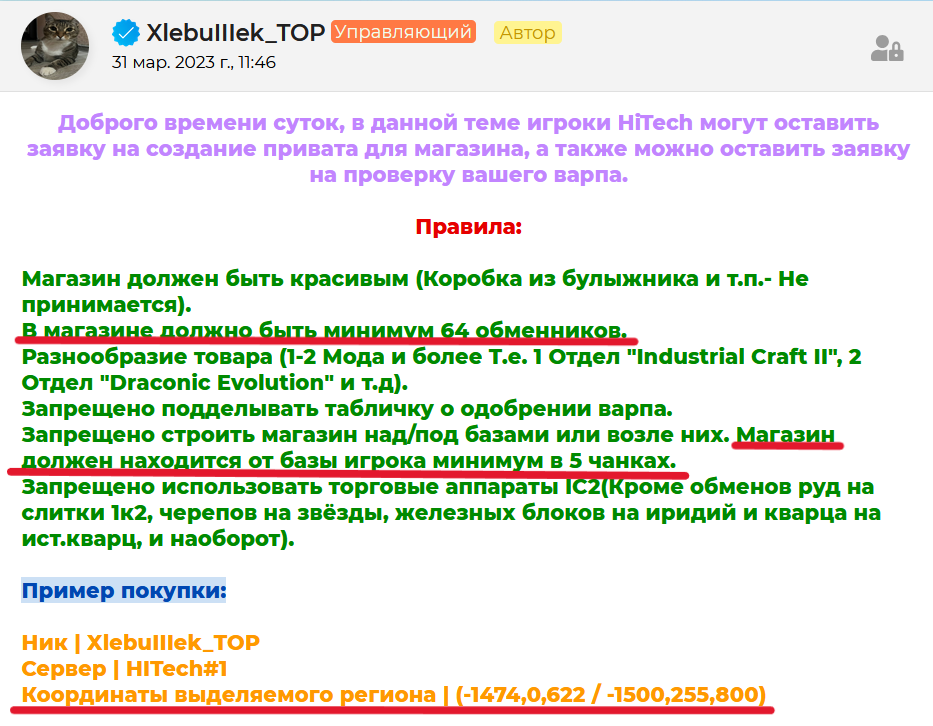Click the red Правила: heading

[468, 226]
